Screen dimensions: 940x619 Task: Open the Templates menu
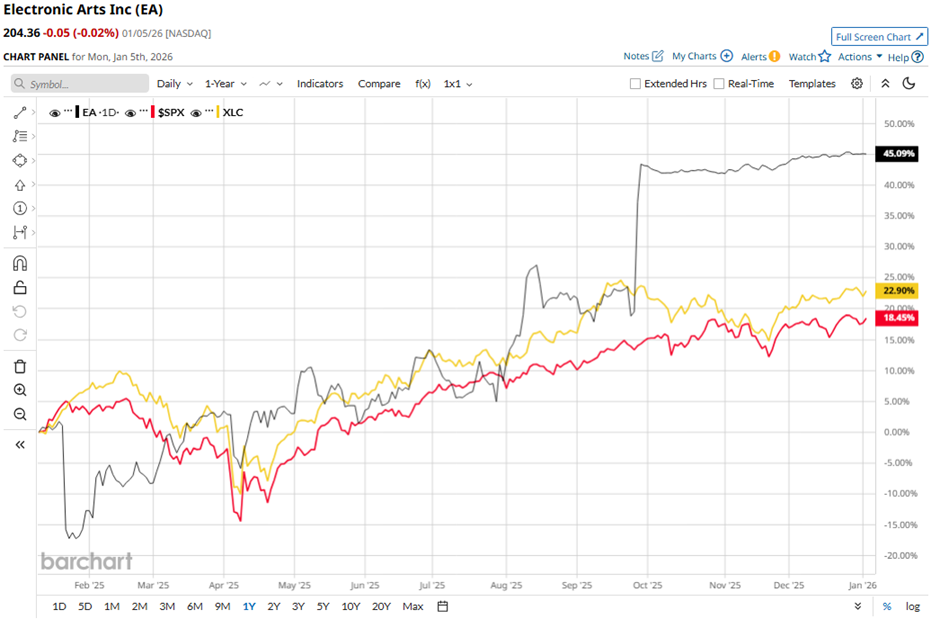pyautogui.click(x=812, y=84)
